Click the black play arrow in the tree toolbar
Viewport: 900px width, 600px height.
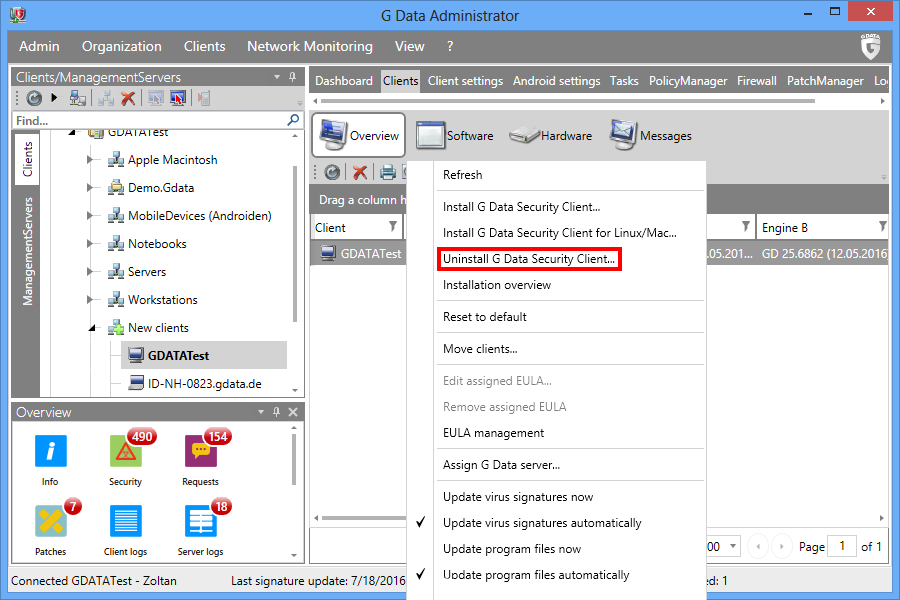coord(54,98)
